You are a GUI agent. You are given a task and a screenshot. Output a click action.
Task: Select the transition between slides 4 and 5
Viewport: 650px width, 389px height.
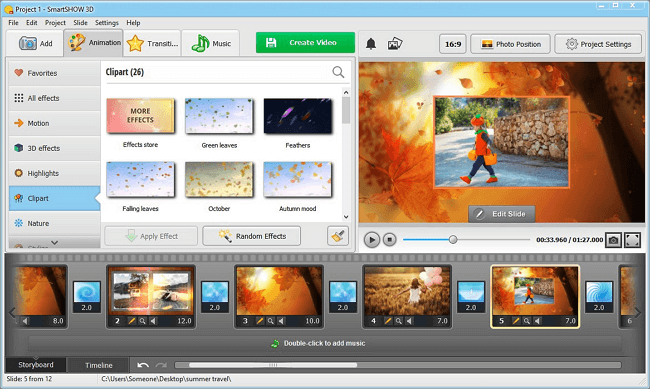coord(471,297)
